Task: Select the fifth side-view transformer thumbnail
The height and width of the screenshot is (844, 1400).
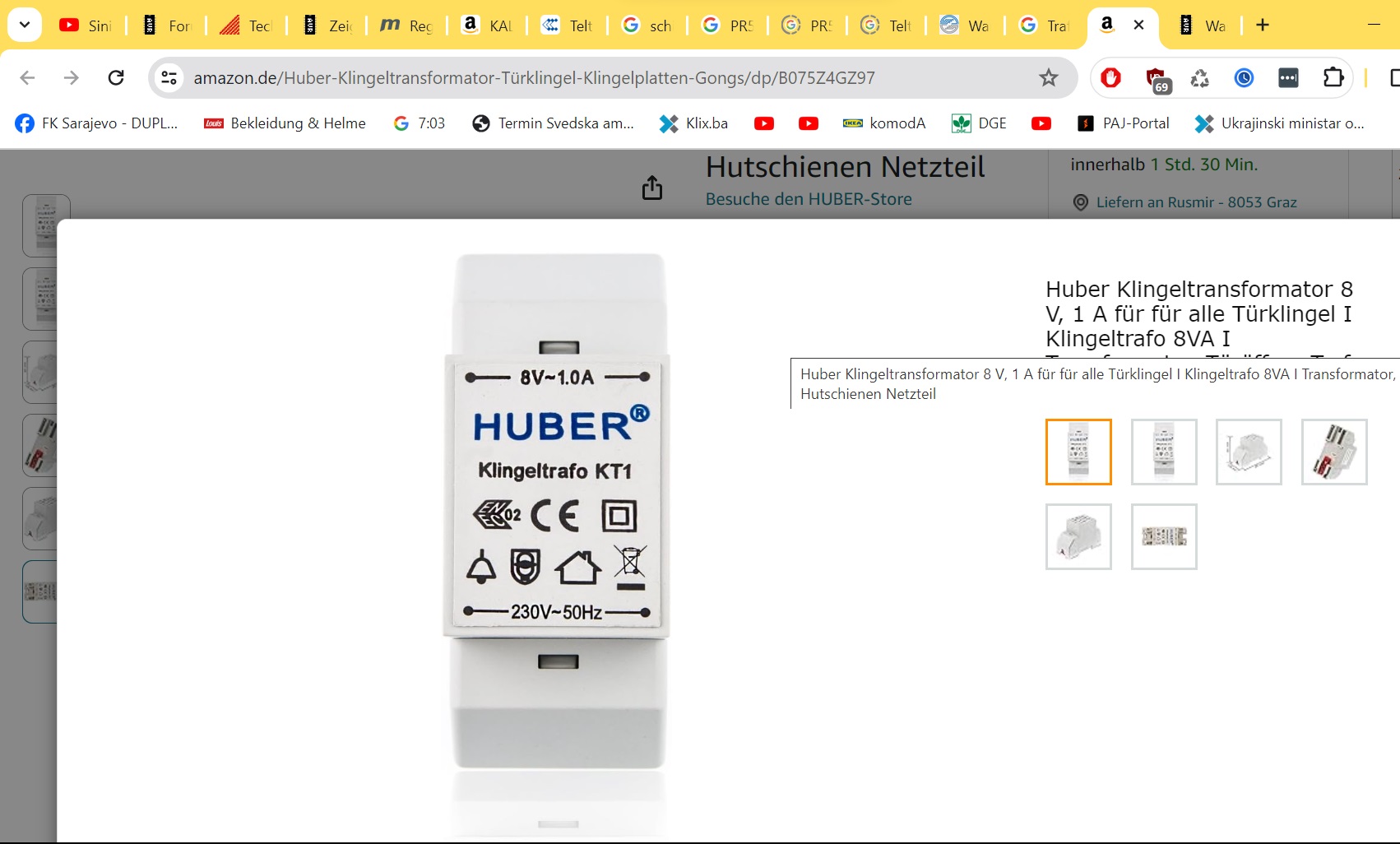Action: [x=1078, y=536]
